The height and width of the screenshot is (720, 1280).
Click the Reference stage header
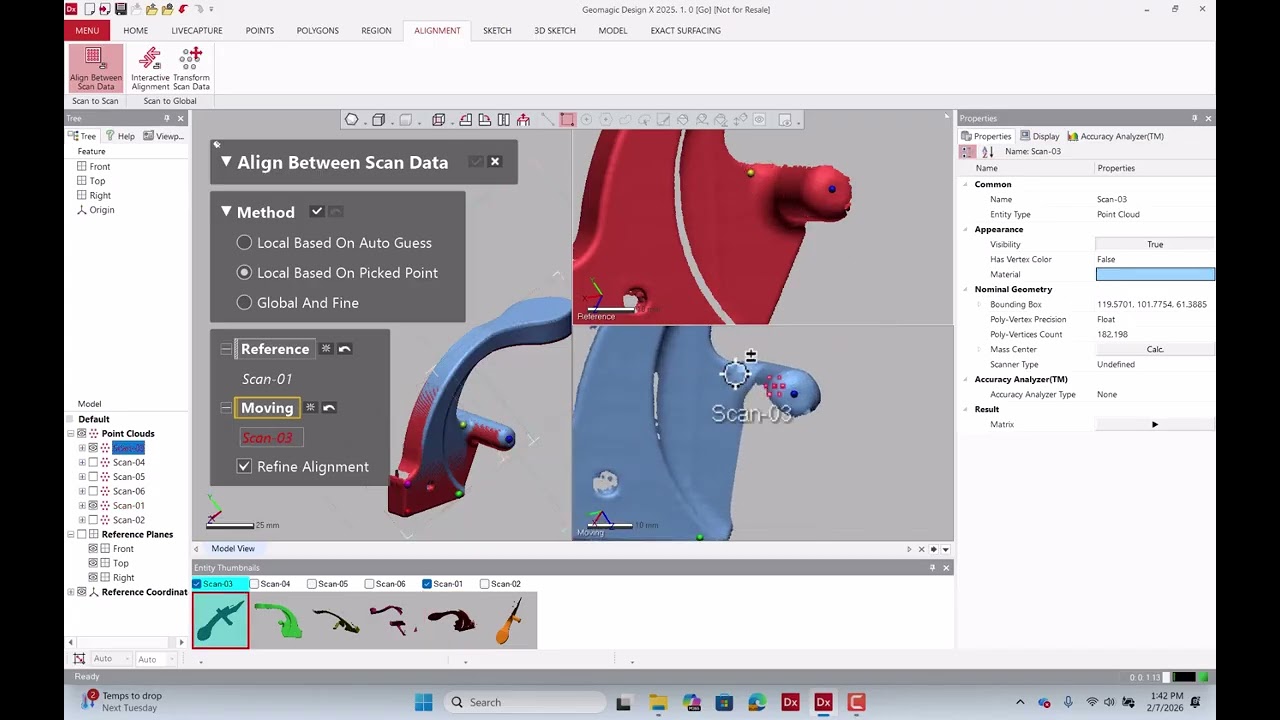(275, 349)
